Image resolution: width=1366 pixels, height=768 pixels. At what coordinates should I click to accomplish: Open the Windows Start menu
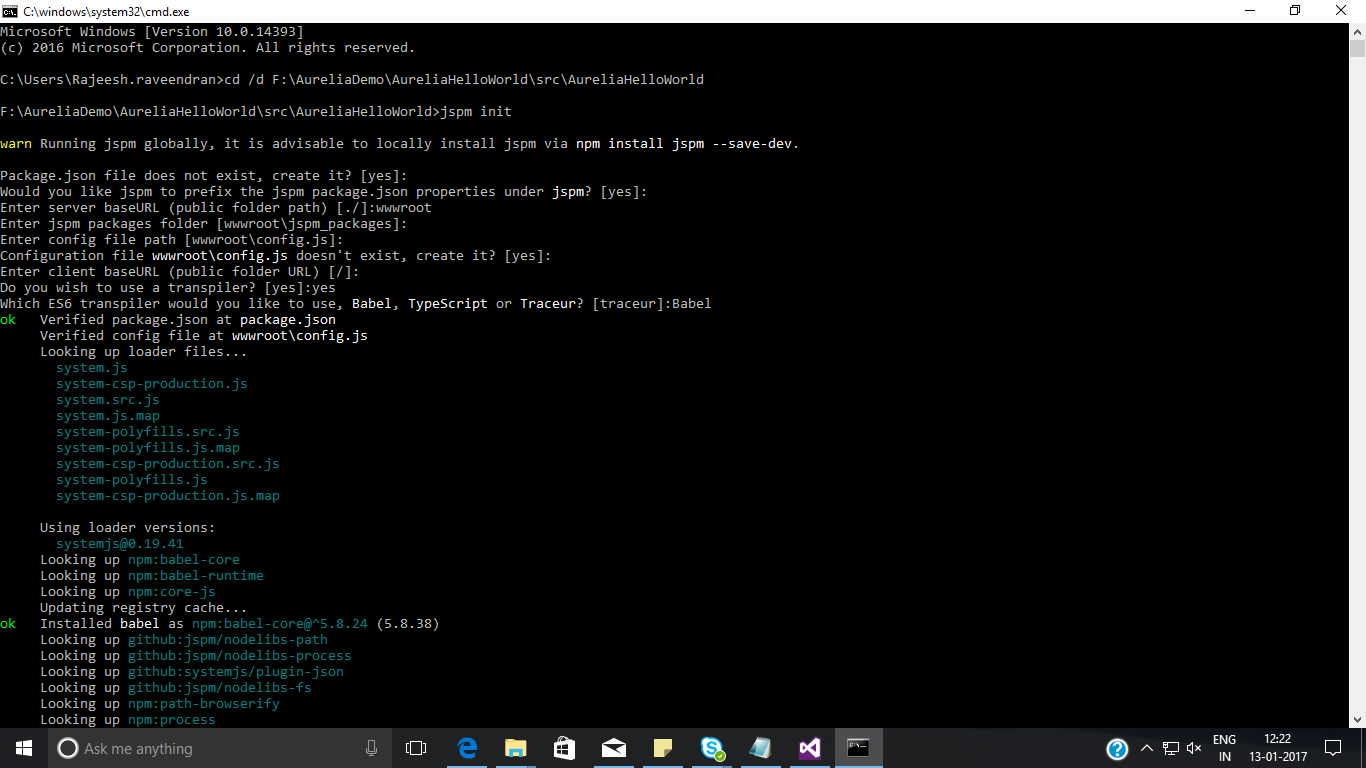23,748
